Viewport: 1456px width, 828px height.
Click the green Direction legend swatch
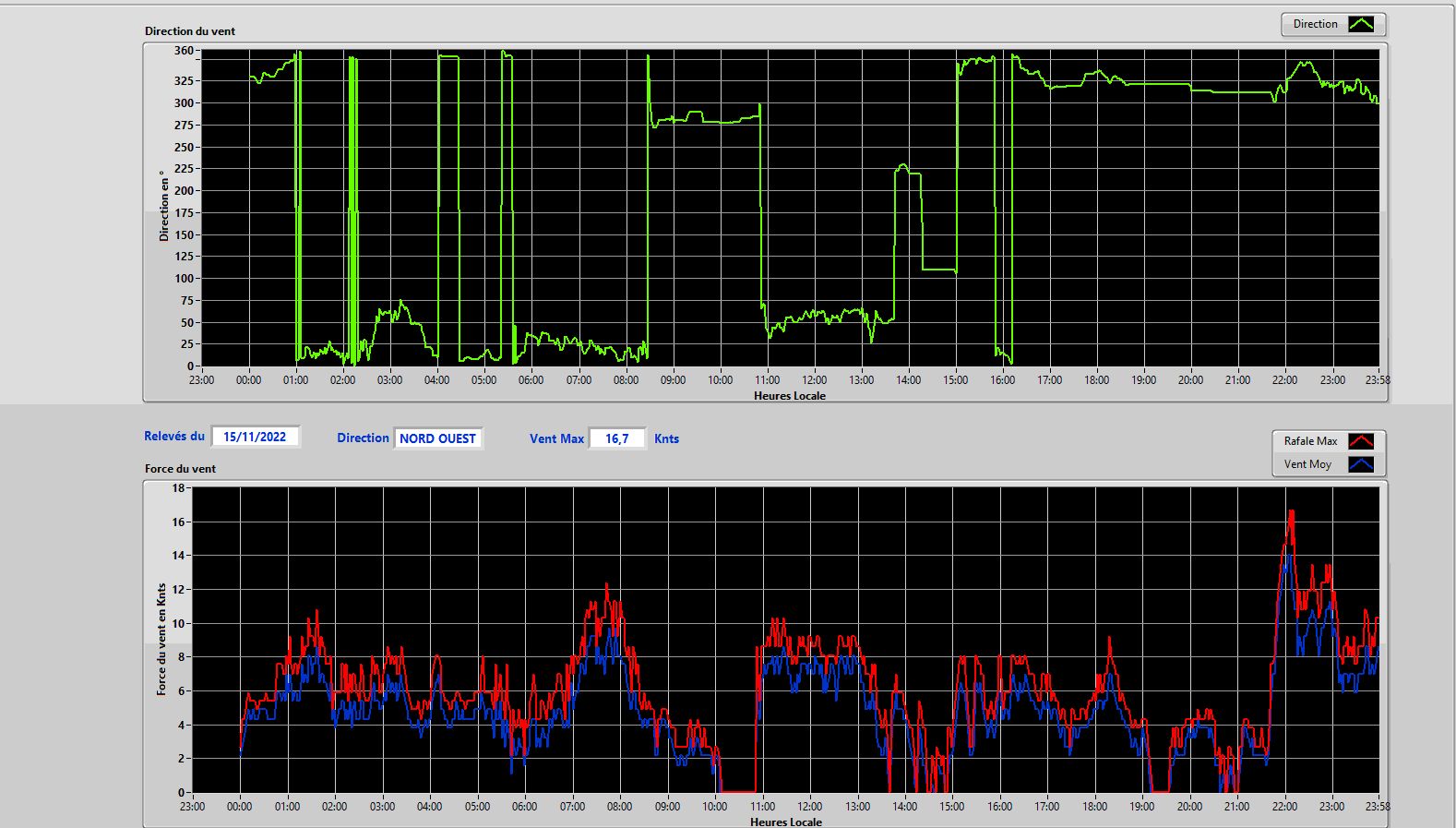point(1361,24)
